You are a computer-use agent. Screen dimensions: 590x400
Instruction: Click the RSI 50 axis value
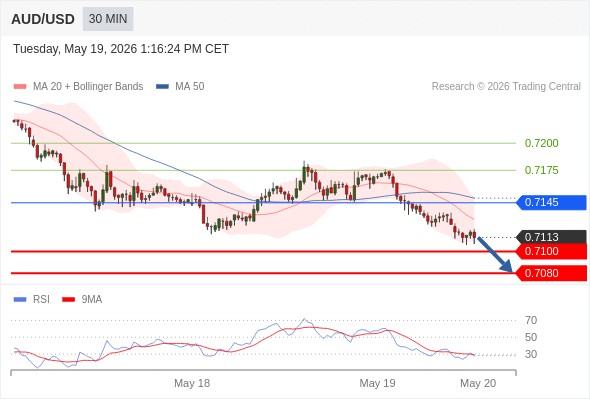pos(531,337)
